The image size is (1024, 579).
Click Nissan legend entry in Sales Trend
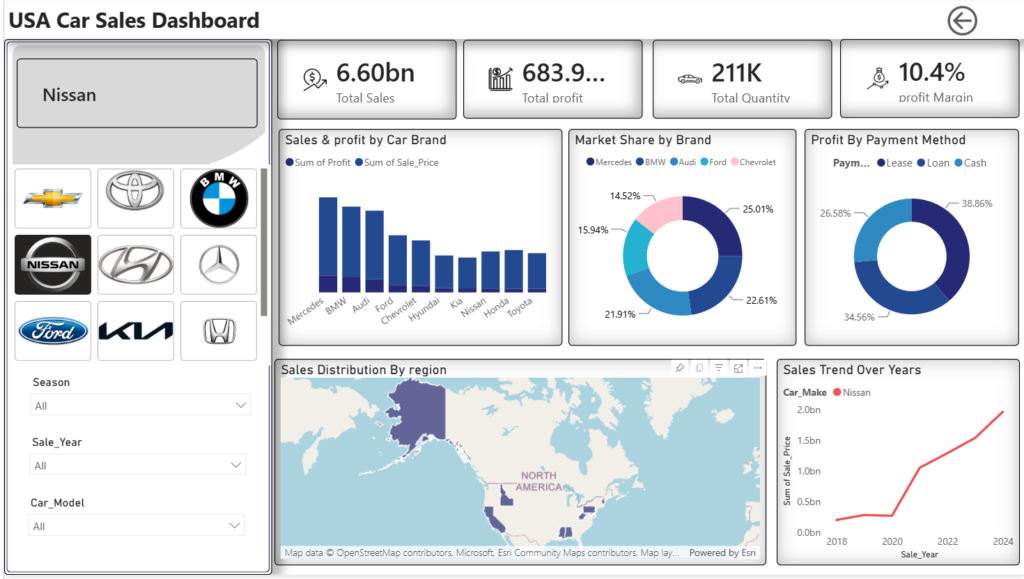[852, 392]
